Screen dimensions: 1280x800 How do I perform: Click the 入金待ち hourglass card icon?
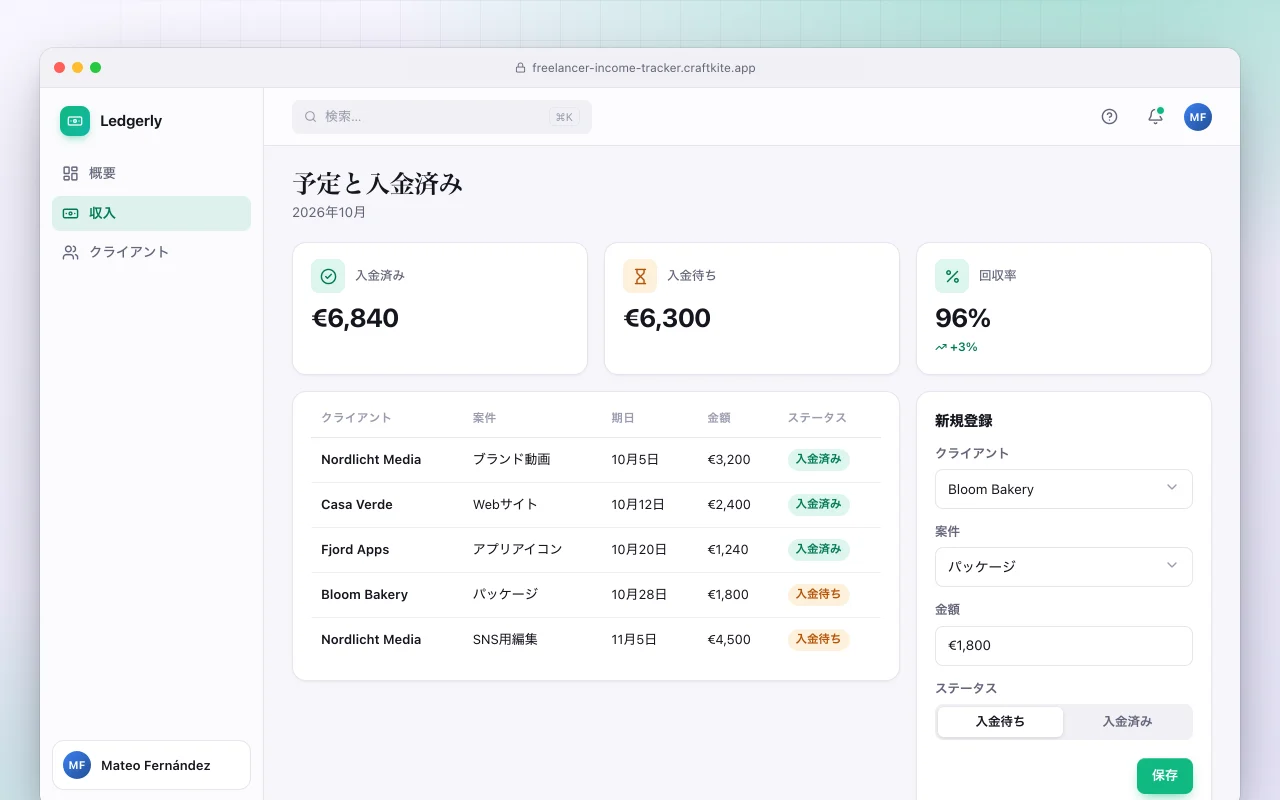pyautogui.click(x=640, y=276)
